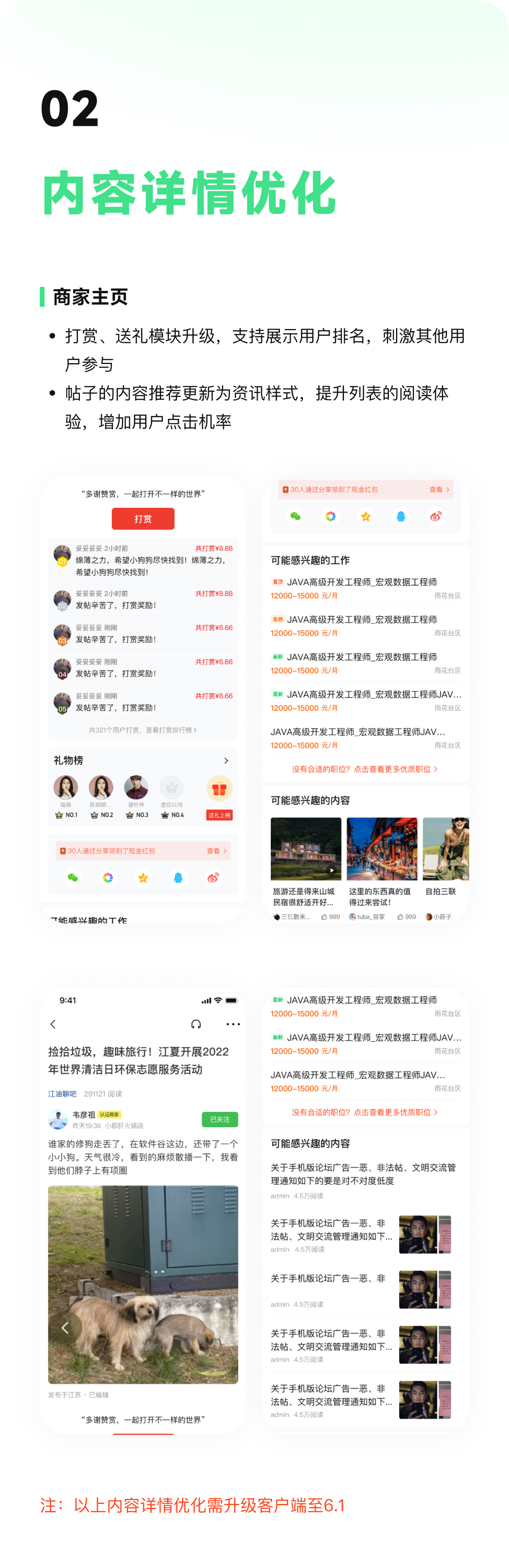The width and height of the screenshot is (509, 1568).
Task: Like the tuba_尝家 food street post
Action: [x=407, y=917]
